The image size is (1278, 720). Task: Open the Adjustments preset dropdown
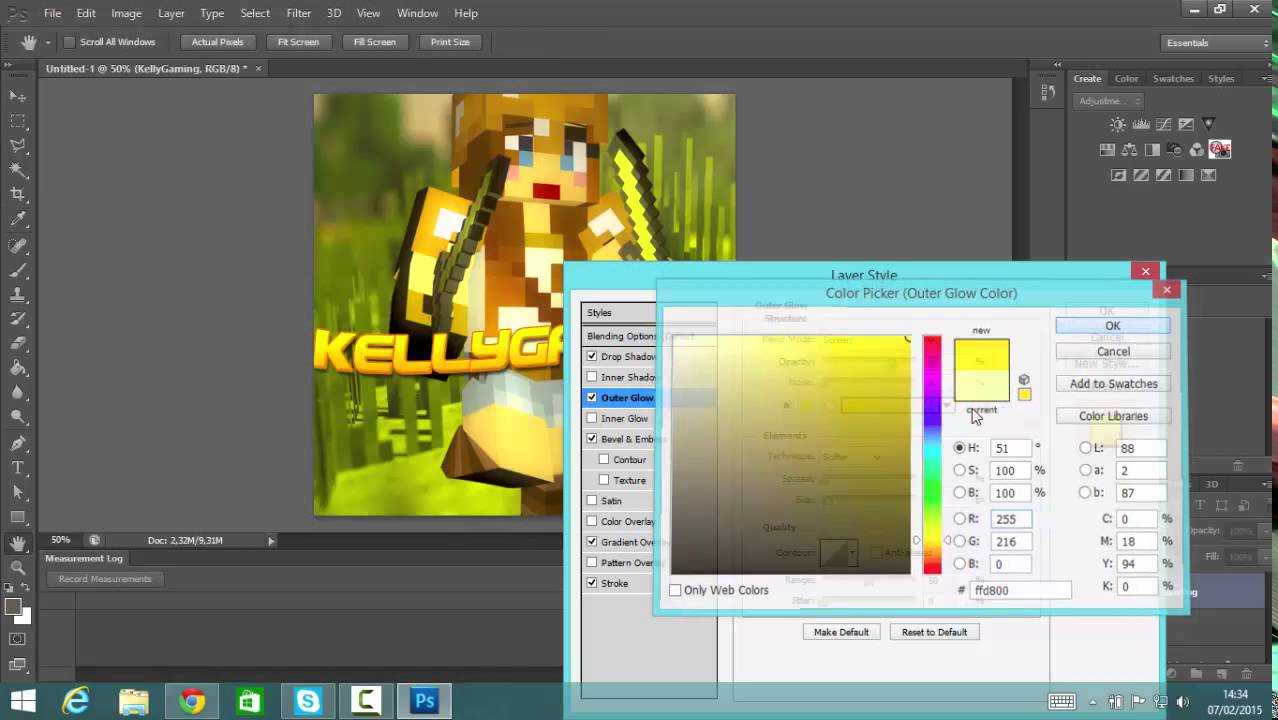pos(1109,101)
